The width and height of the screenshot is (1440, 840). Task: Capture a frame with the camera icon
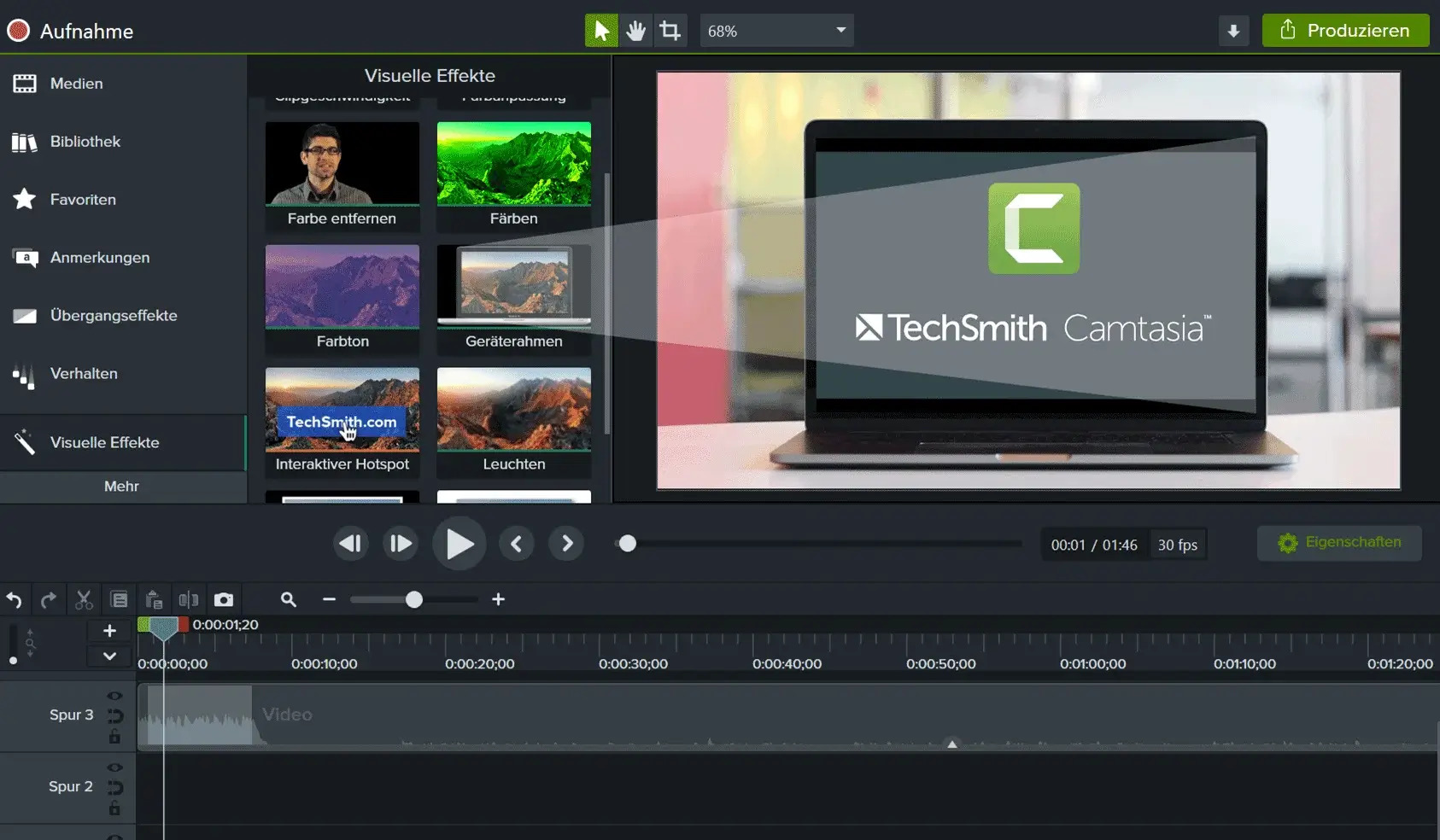[x=224, y=599]
